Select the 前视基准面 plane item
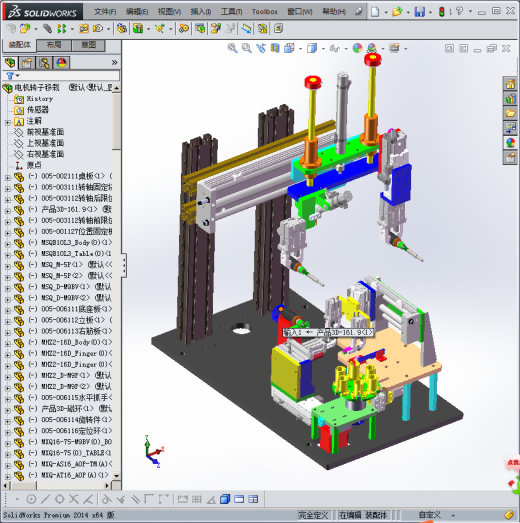 coord(45,132)
